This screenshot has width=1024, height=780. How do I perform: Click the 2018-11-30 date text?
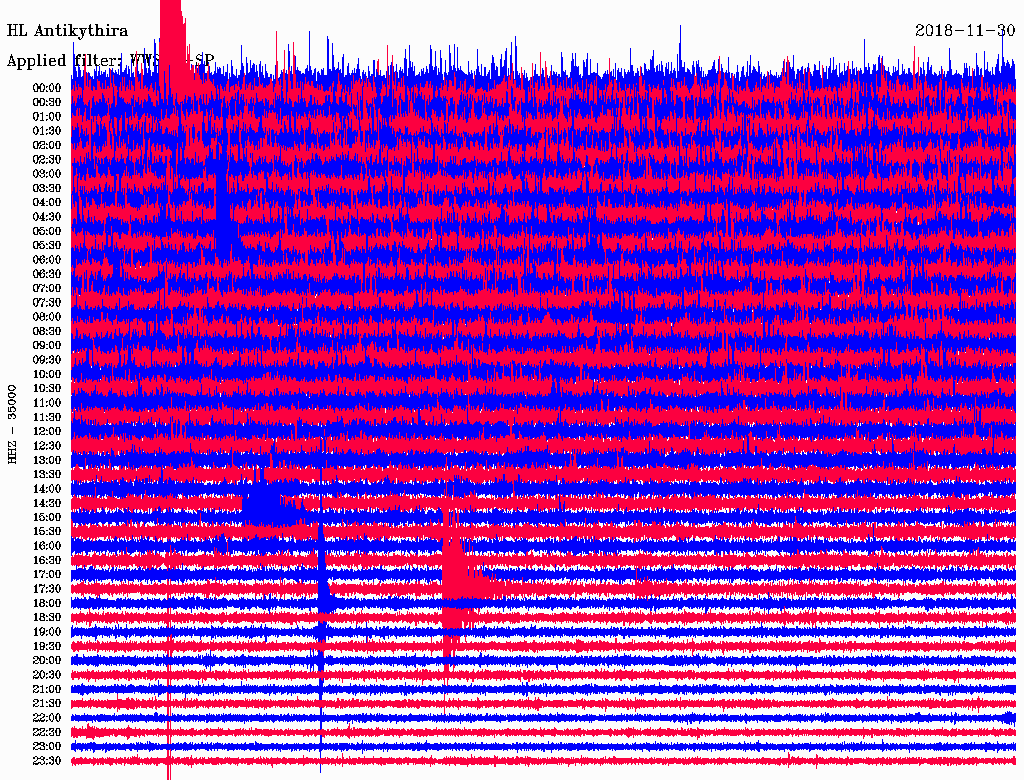[x=965, y=31]
